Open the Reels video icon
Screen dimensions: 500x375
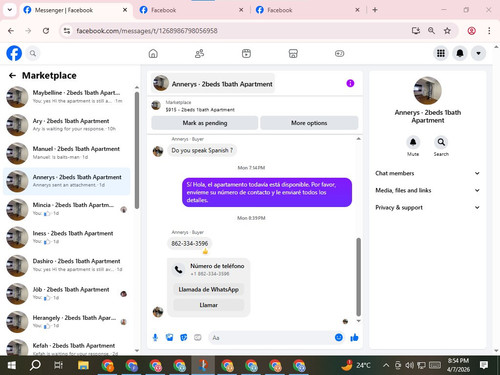pyautogui.click(x=246, y=53)
